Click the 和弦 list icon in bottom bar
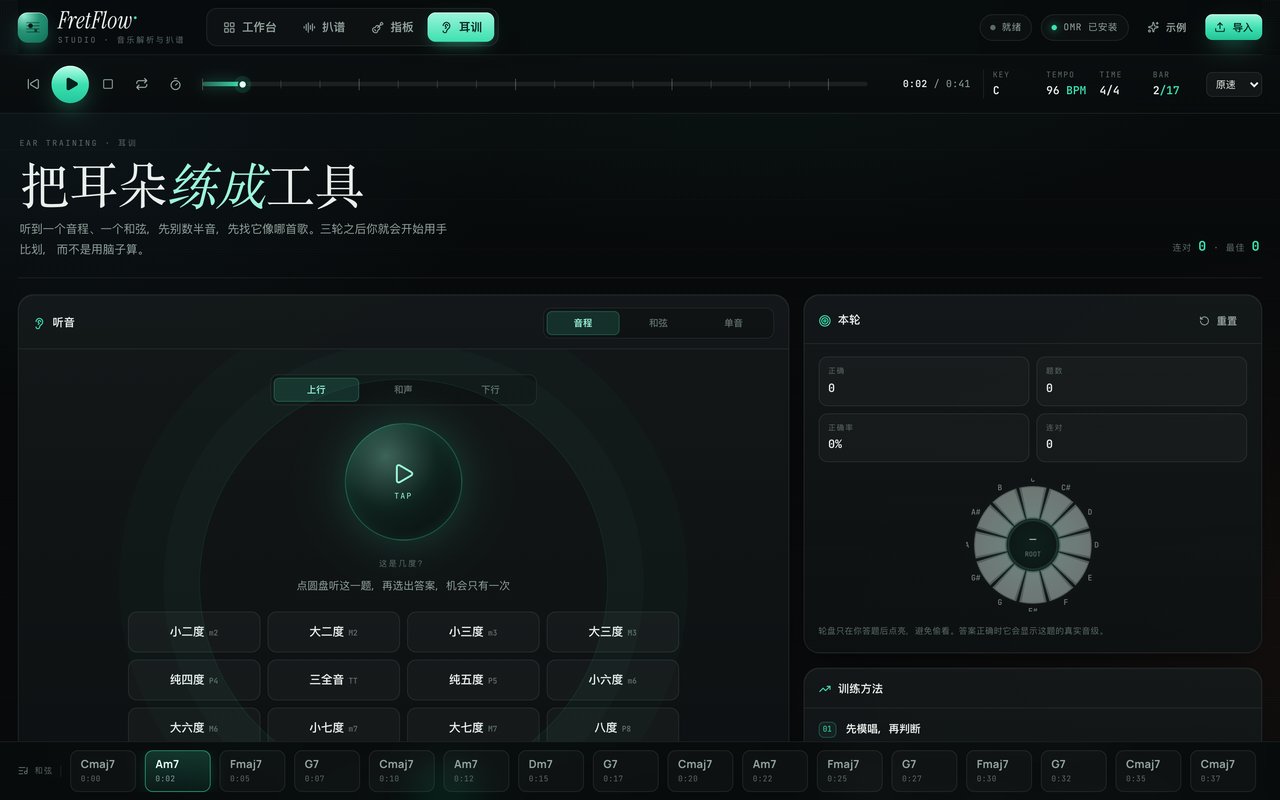The image size is (1280, 800). point(24,771)
